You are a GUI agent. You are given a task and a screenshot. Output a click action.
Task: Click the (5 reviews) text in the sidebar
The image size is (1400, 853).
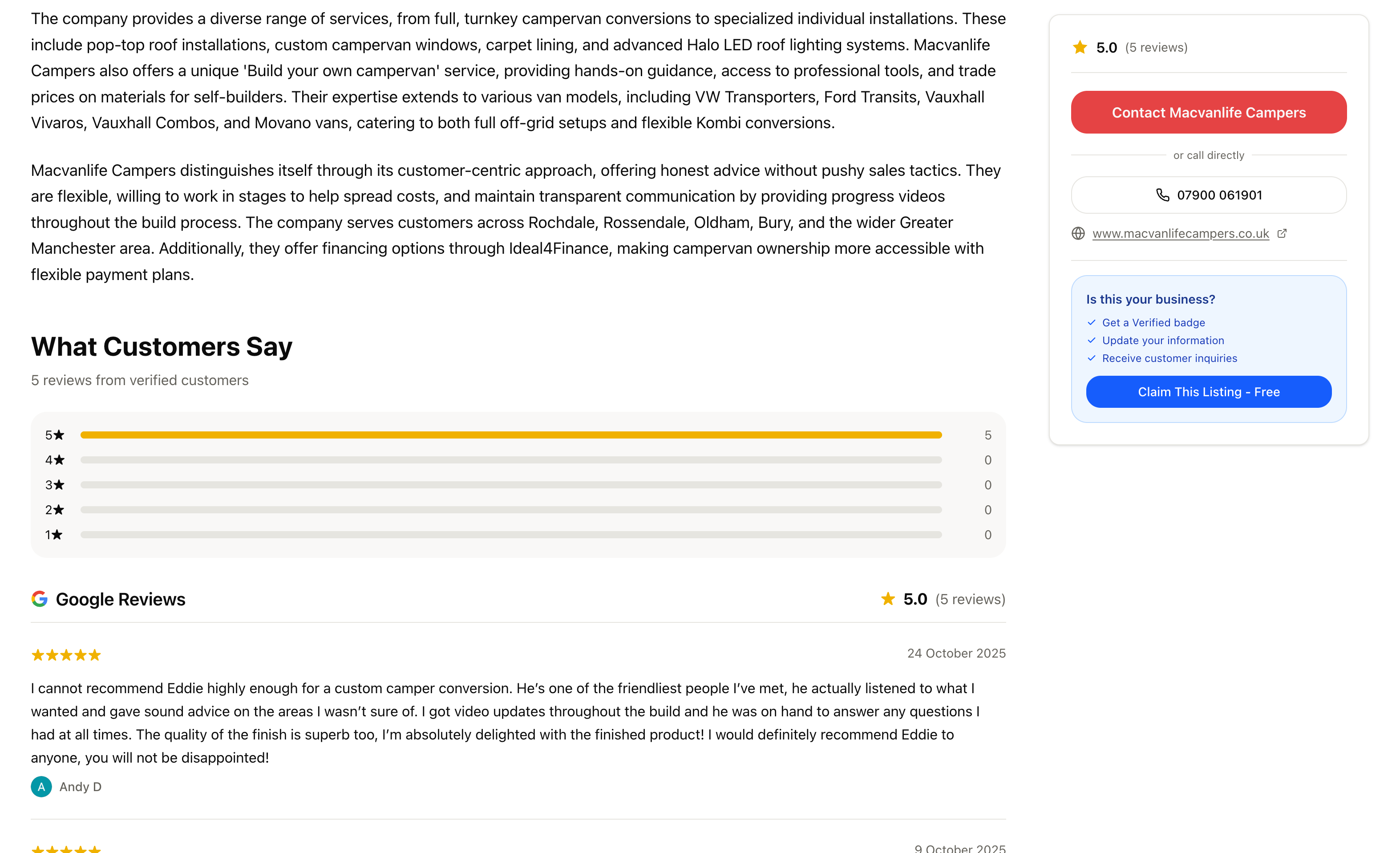pyautogui.click(x=1156, y=48)
